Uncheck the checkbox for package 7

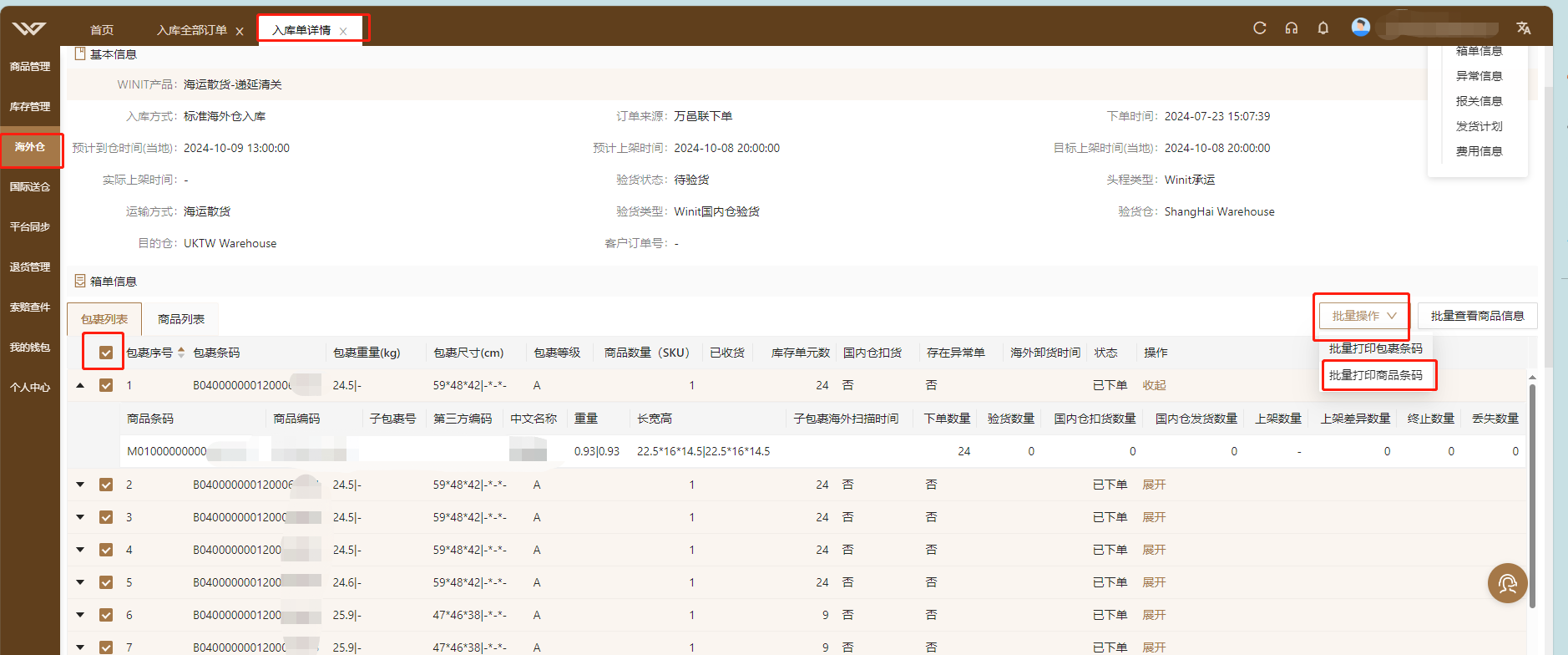pos(106,647)
